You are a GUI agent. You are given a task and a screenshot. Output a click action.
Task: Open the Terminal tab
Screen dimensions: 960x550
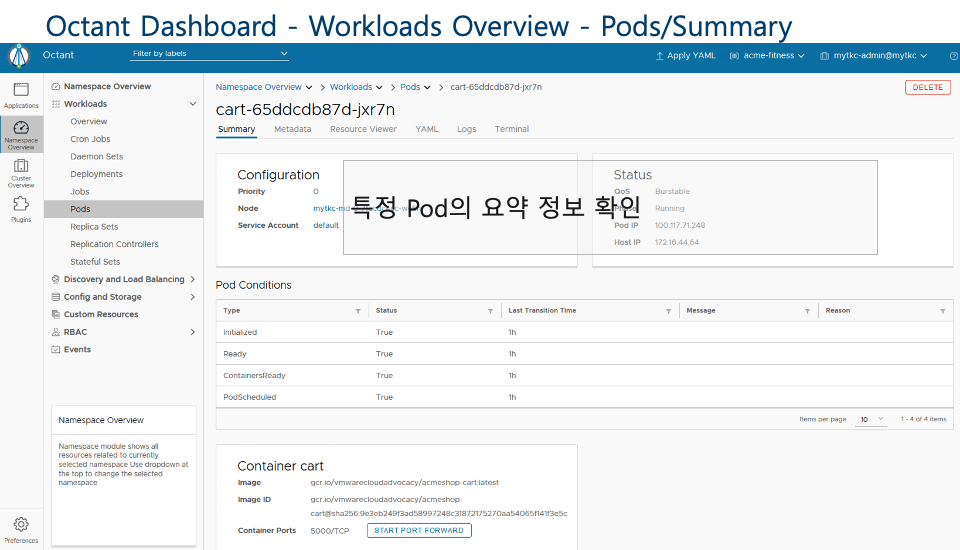click(512, 129)
